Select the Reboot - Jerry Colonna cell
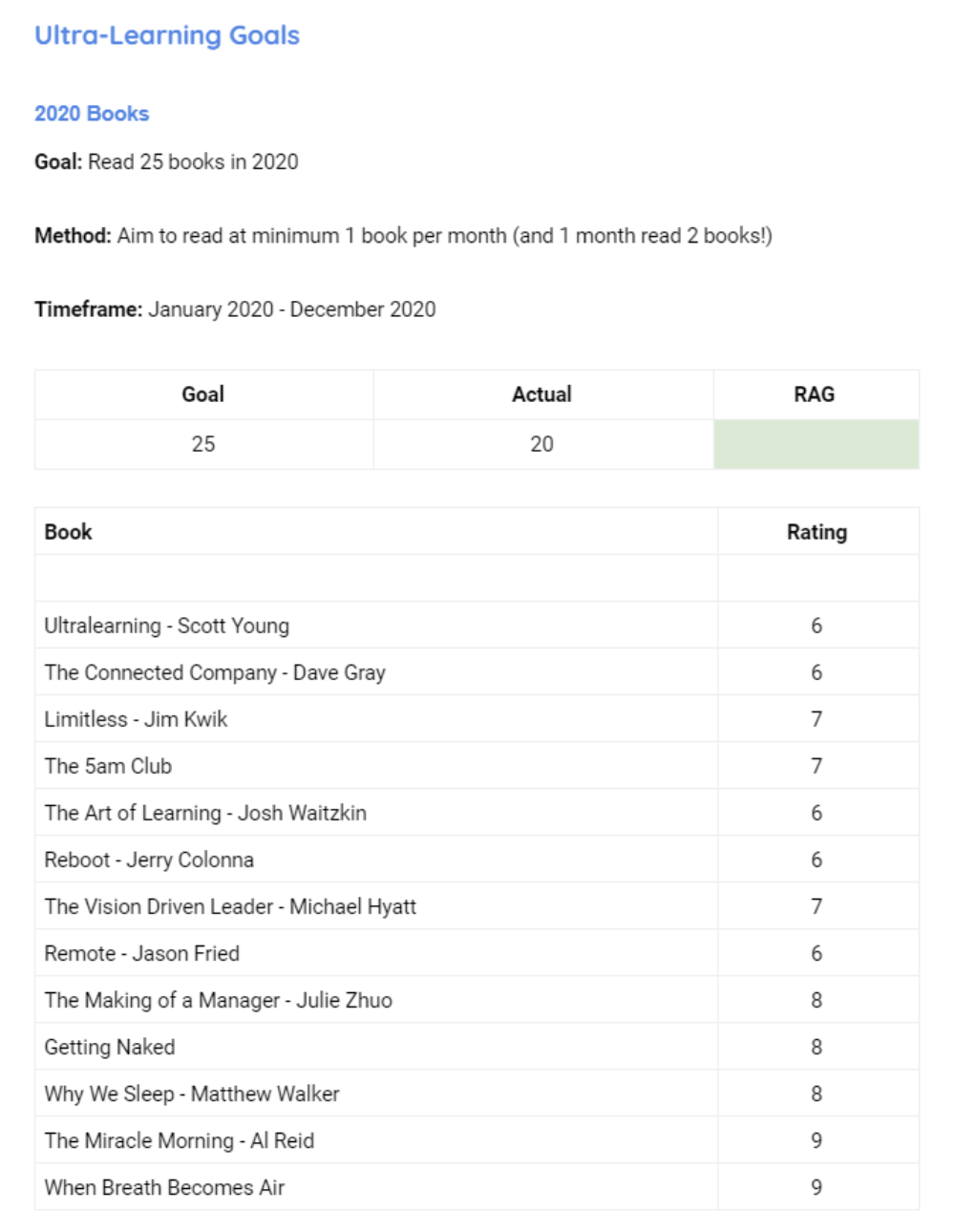Image resolution: width=955 pixels, height=1232 pixels. tap(149, 860)
